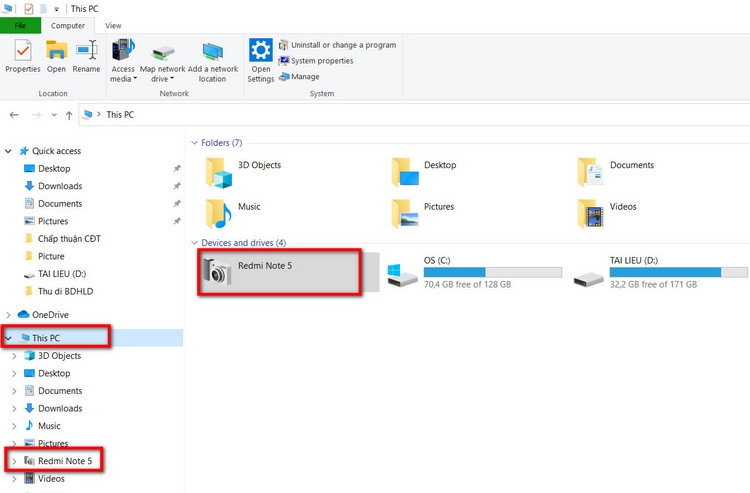Open Properties in the ribbon
The image size is (750, 493).
22,56
